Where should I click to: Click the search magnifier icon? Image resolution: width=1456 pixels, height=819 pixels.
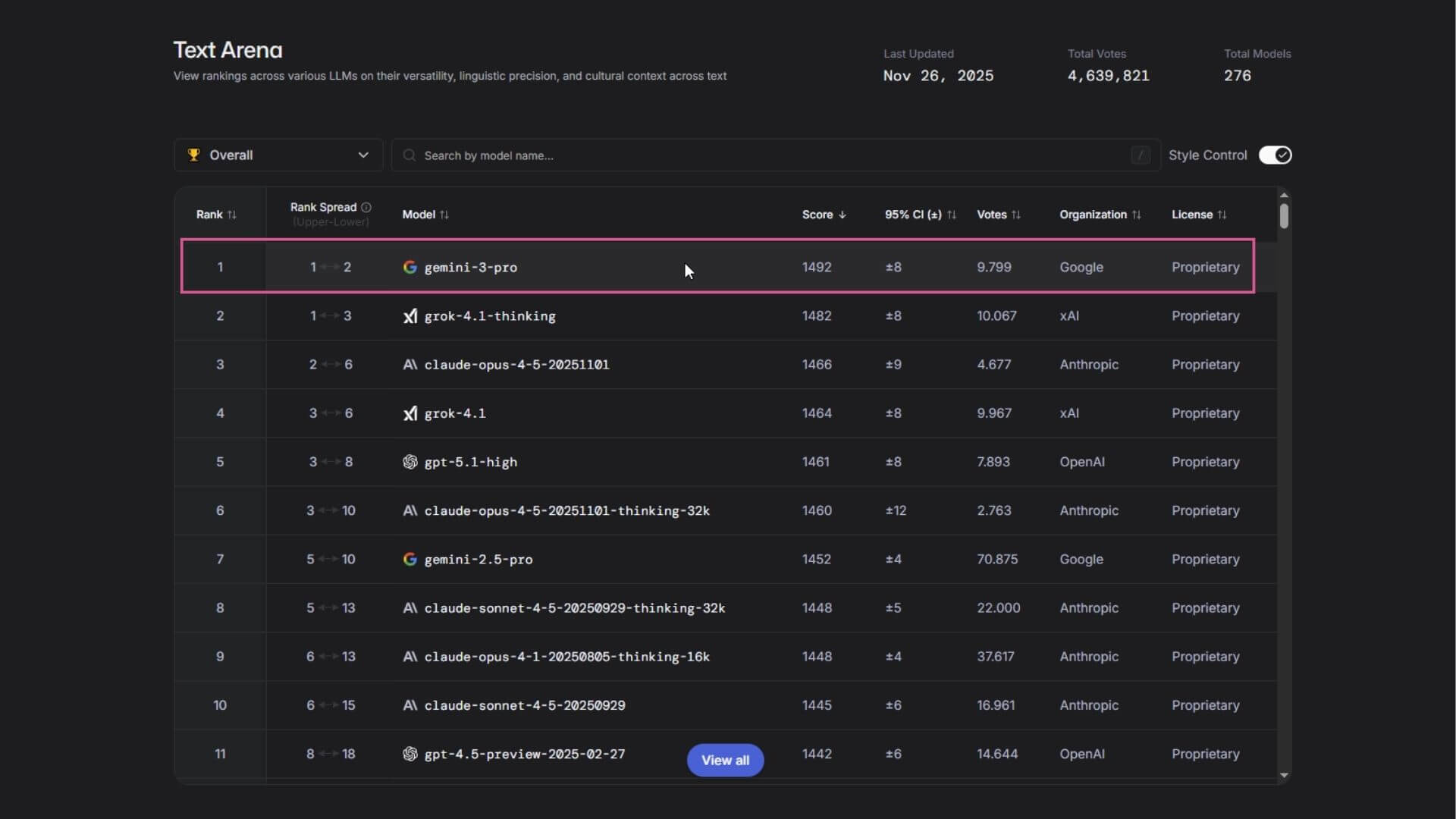[409, 155]
